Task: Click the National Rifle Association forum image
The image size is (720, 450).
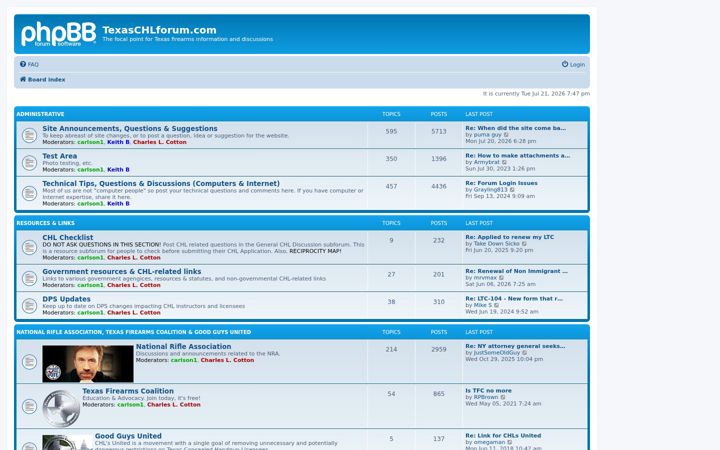Action: [x=88, y=364]
